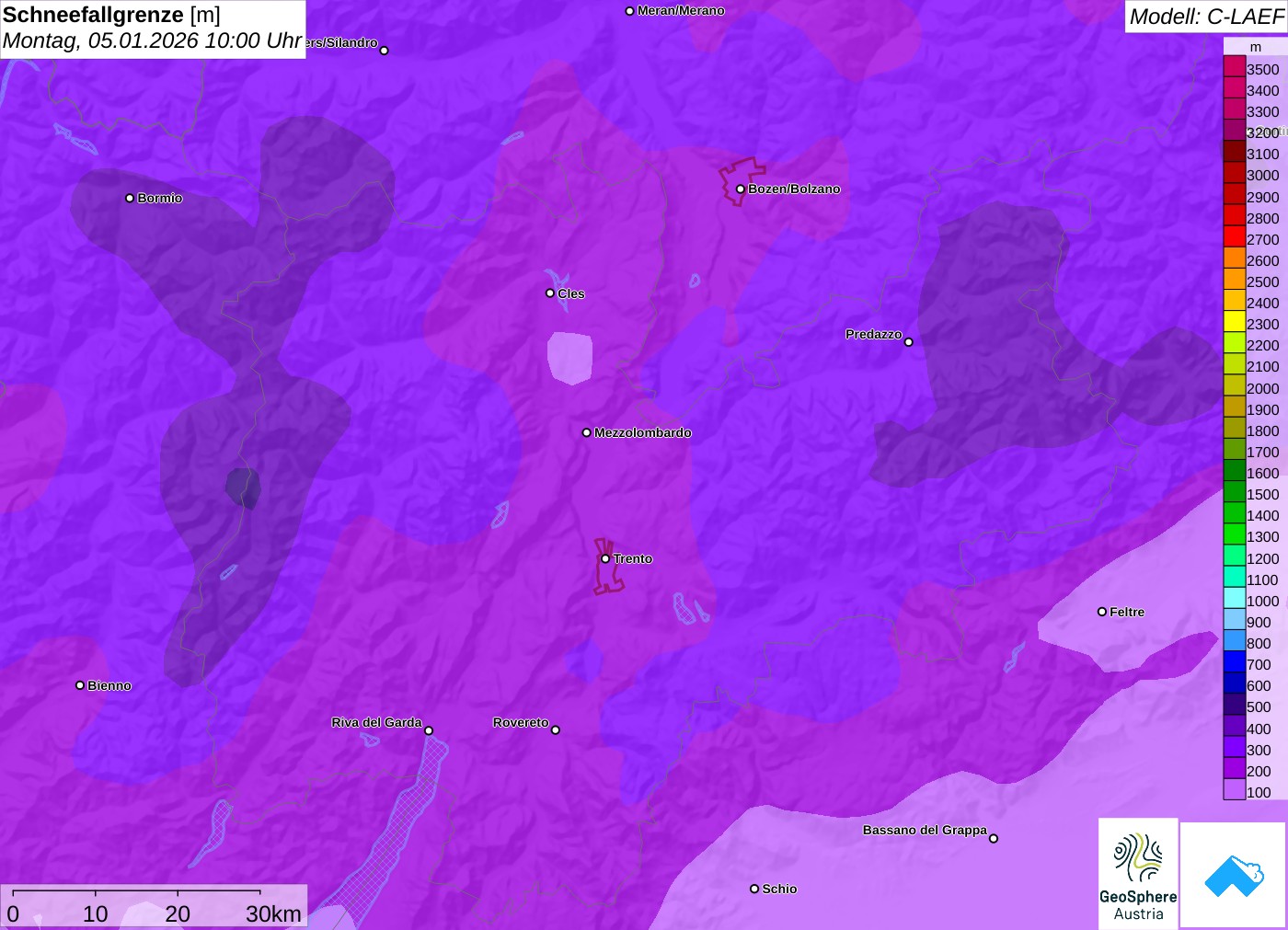Viewport: 1288px width, 930px height.
Task: Click the Modell: C-LAEF label
Action: click(x=1206, y=17)
